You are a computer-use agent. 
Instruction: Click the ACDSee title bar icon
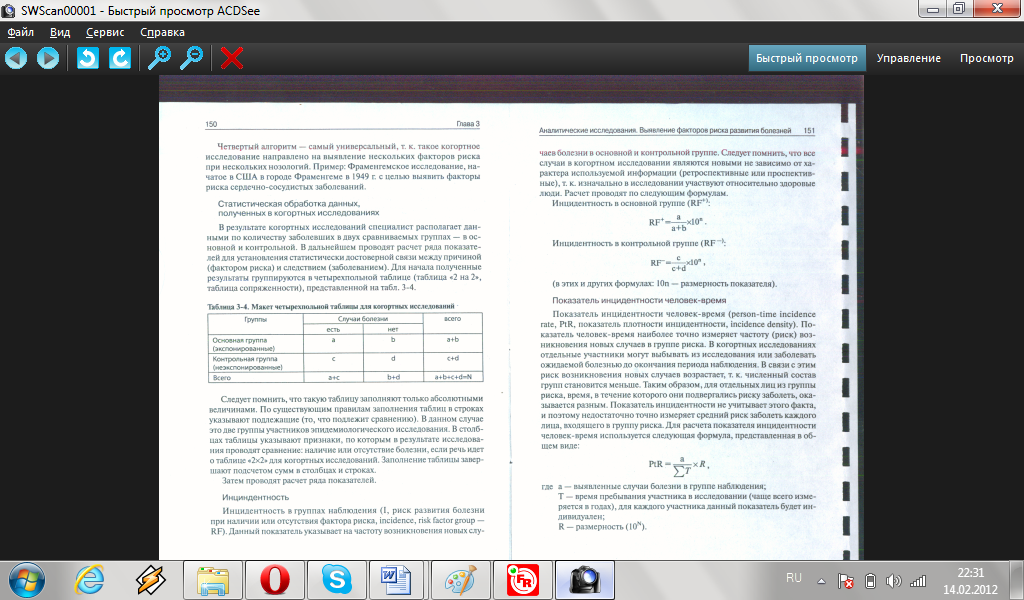8,10
